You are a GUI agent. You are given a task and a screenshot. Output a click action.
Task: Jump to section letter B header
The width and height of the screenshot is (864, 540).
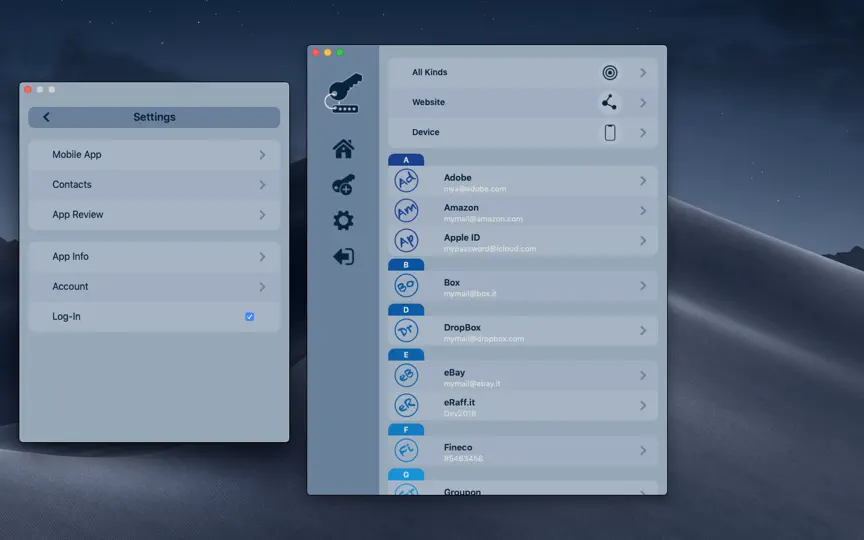(406, 264)
